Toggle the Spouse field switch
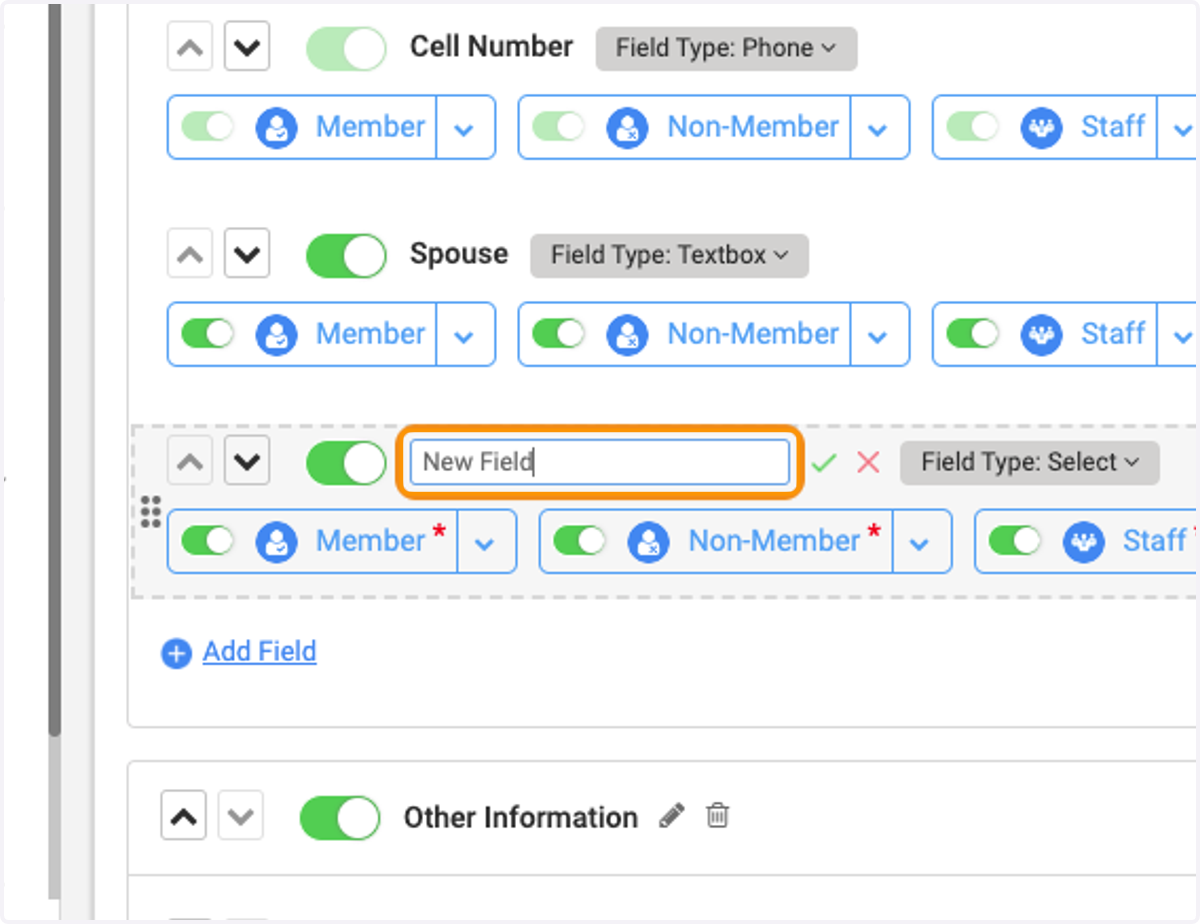Screen dimensions: 1200x924 pos(346,256)
